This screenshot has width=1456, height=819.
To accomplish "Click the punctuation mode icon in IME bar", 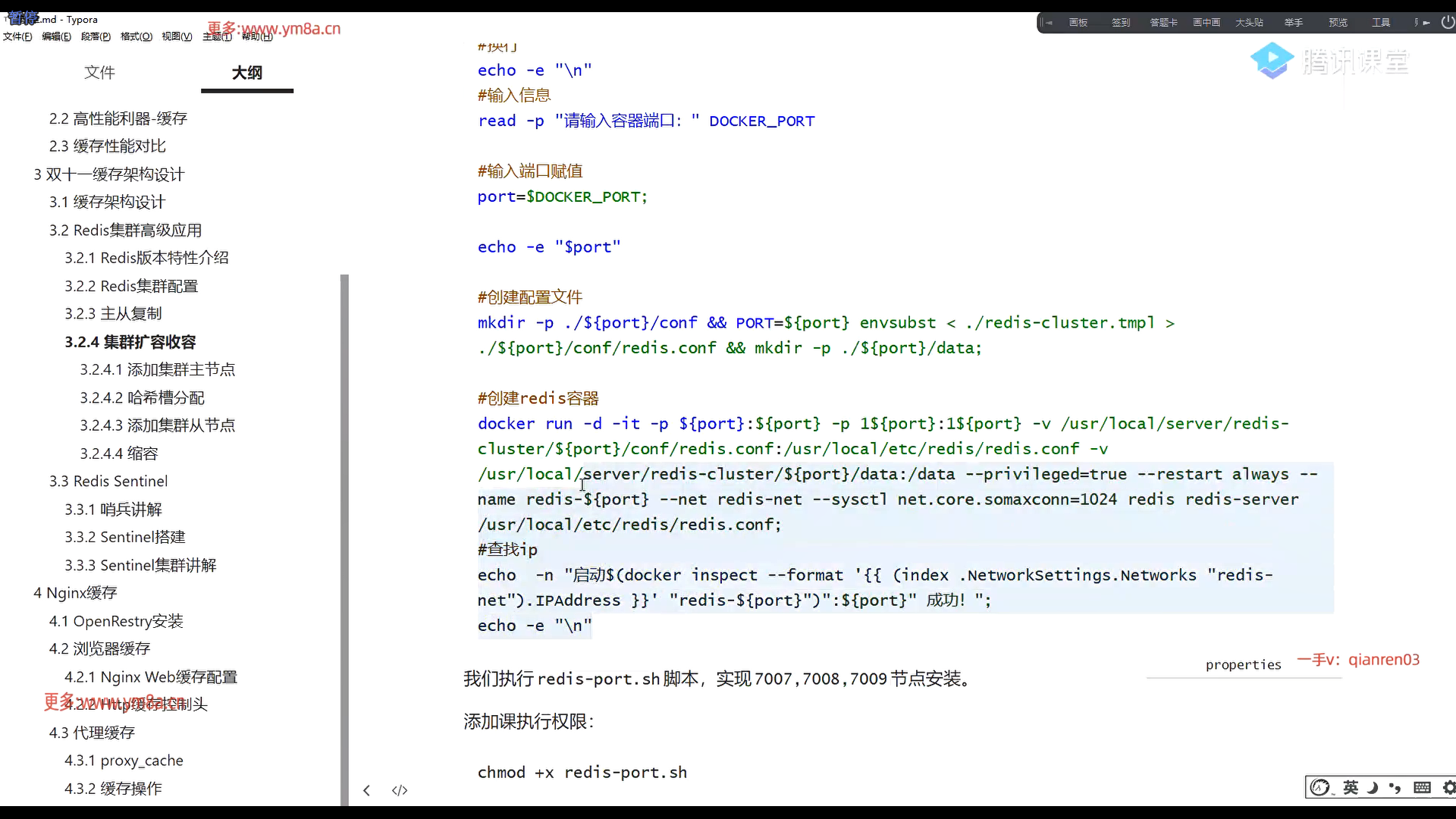I will click(1395, 787).
